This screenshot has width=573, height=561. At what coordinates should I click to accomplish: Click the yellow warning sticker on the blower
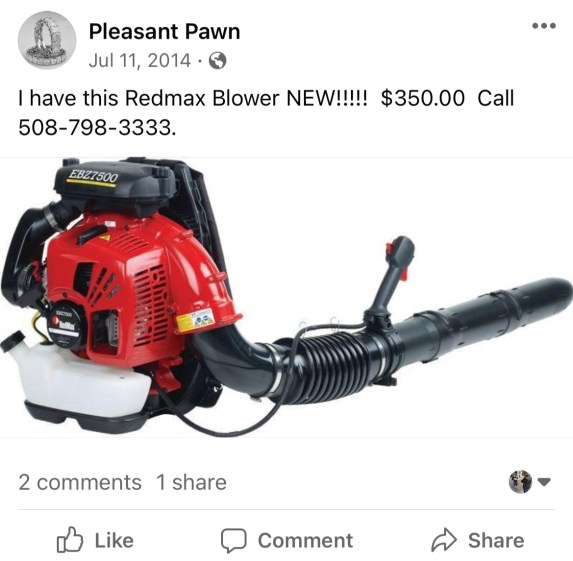195,320
